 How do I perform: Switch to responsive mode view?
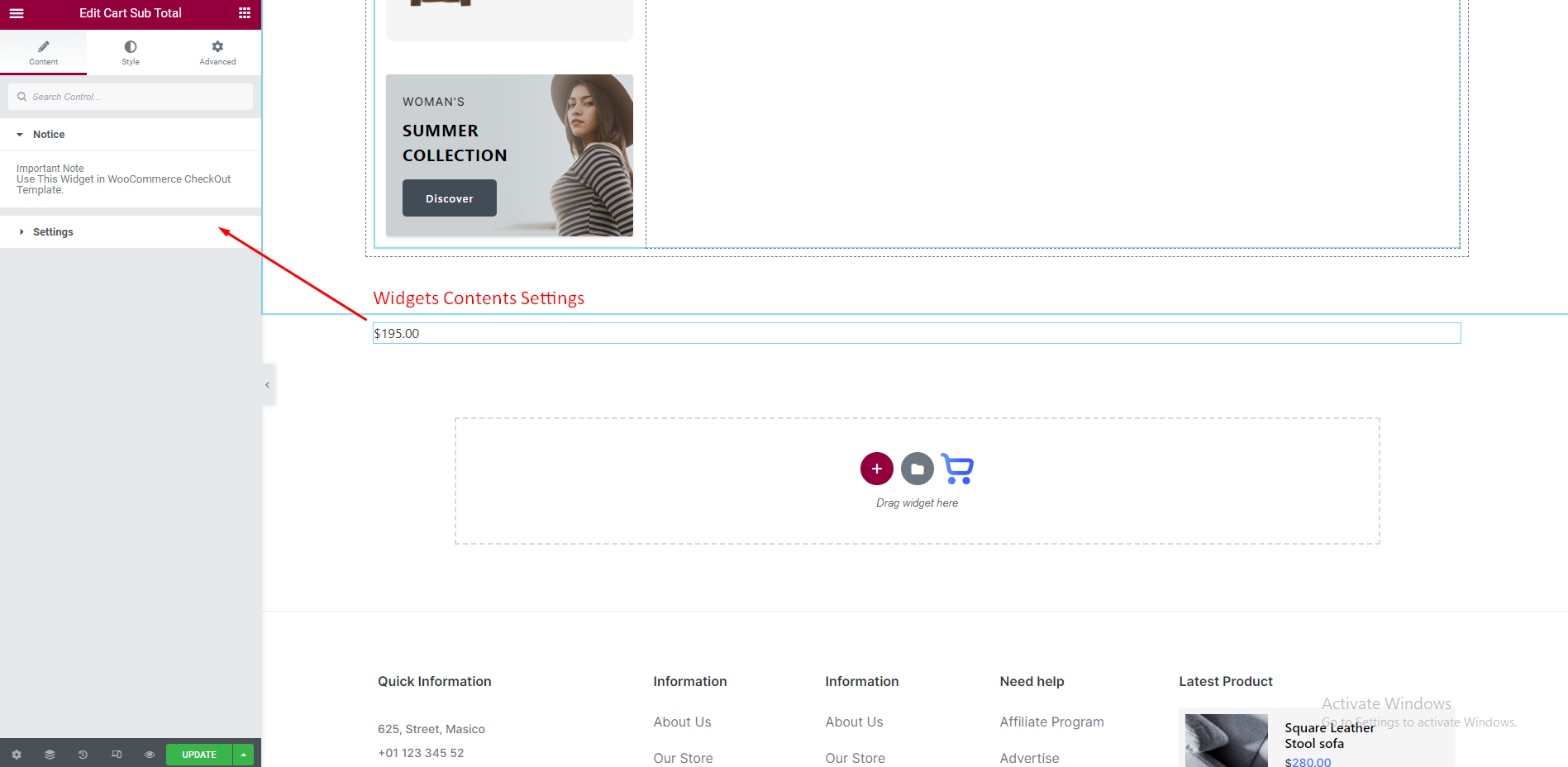coord(117,755)
